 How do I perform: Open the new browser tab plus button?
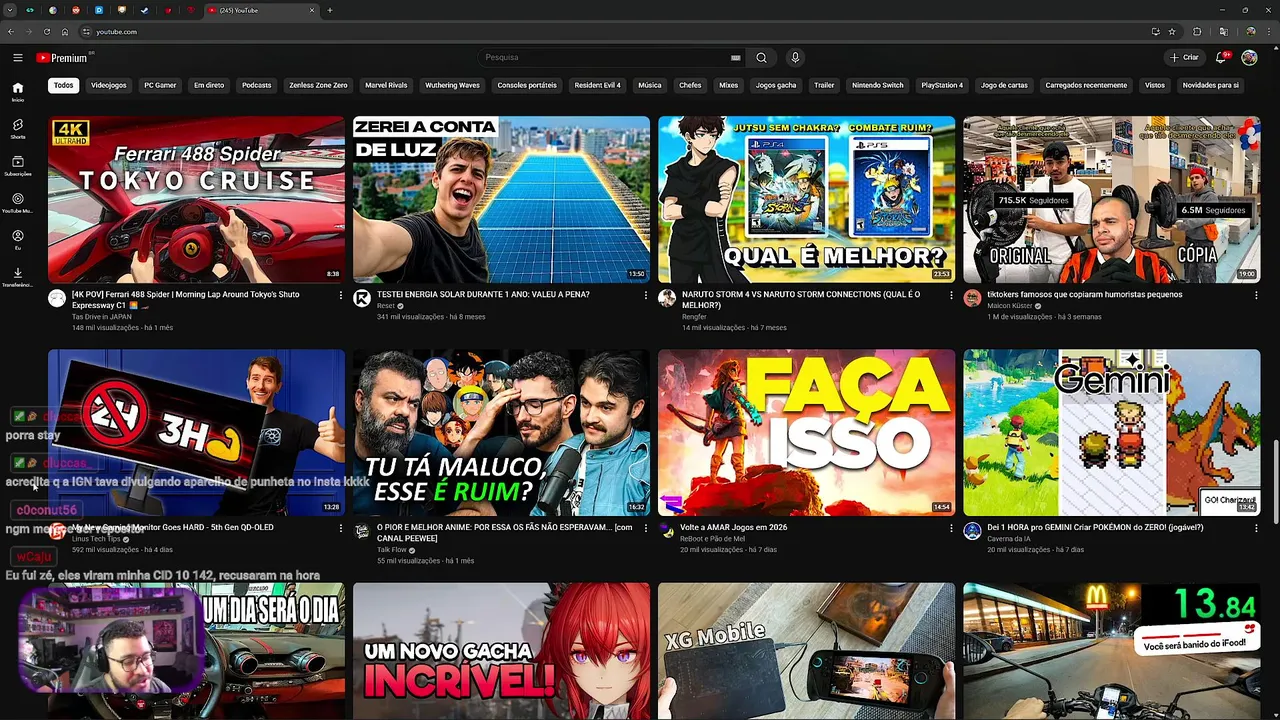[x=330, y=10]
